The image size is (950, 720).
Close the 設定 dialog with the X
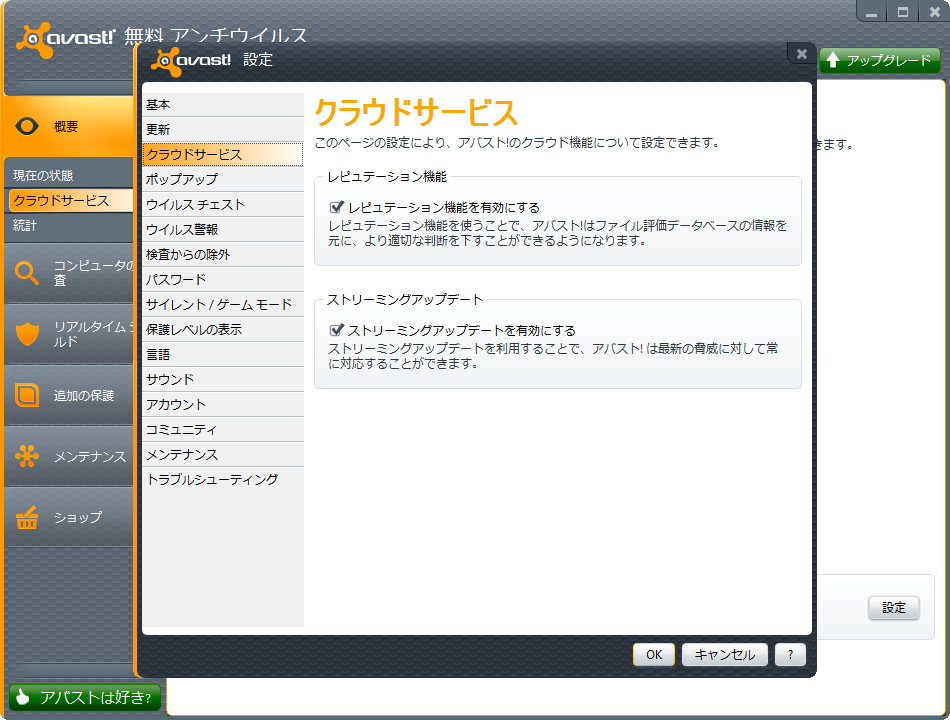801,54
